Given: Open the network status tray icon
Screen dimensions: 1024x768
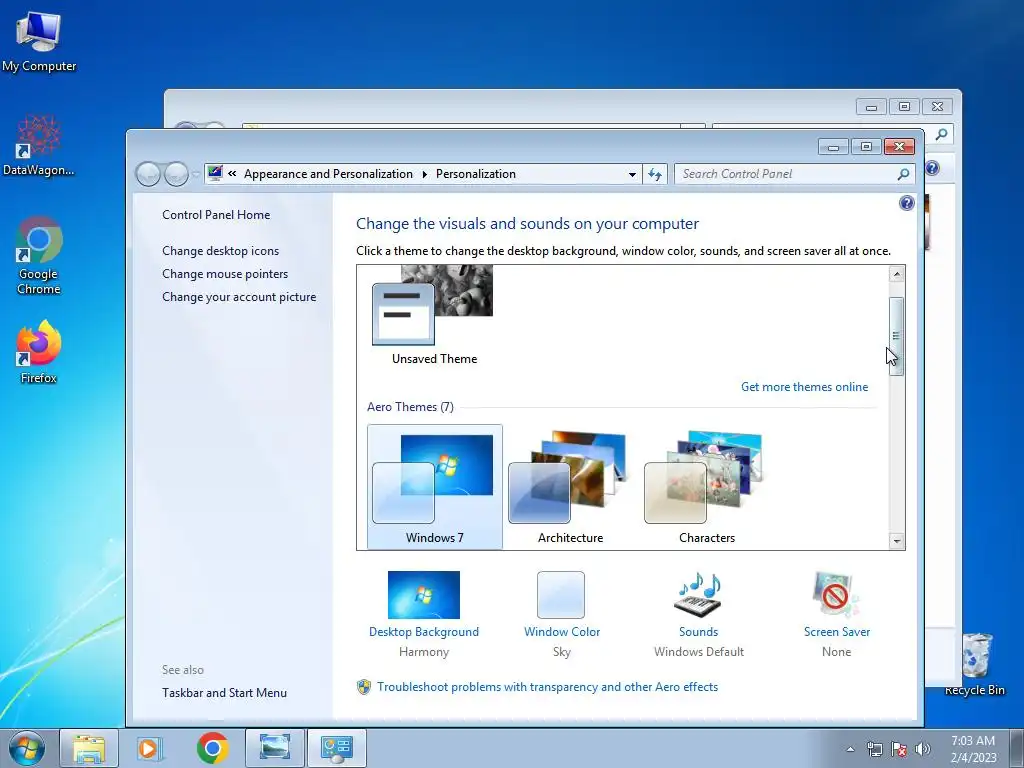Looking at the screenshot, I should [874, 749].
